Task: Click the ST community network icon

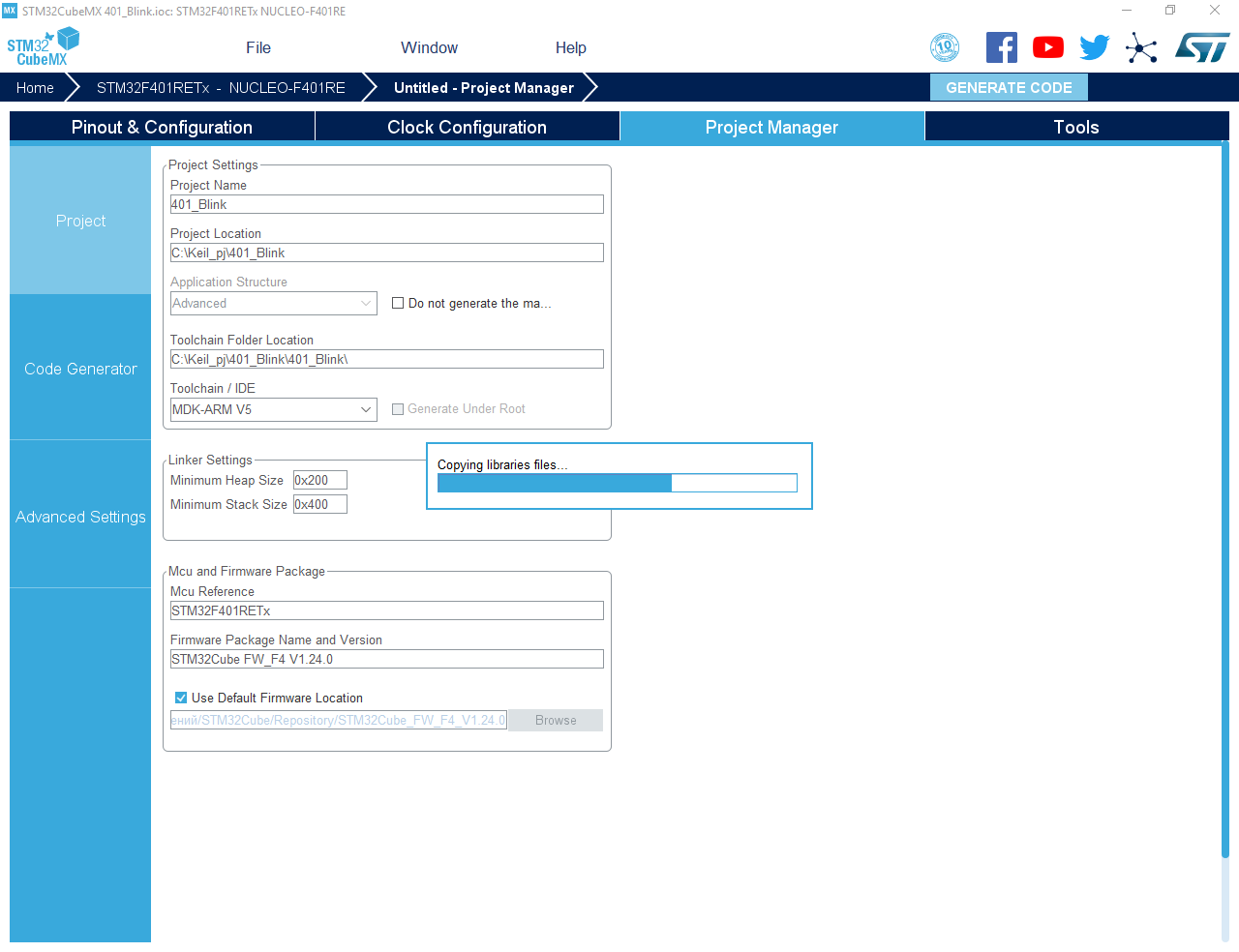Action: (x=1141, y=47)
